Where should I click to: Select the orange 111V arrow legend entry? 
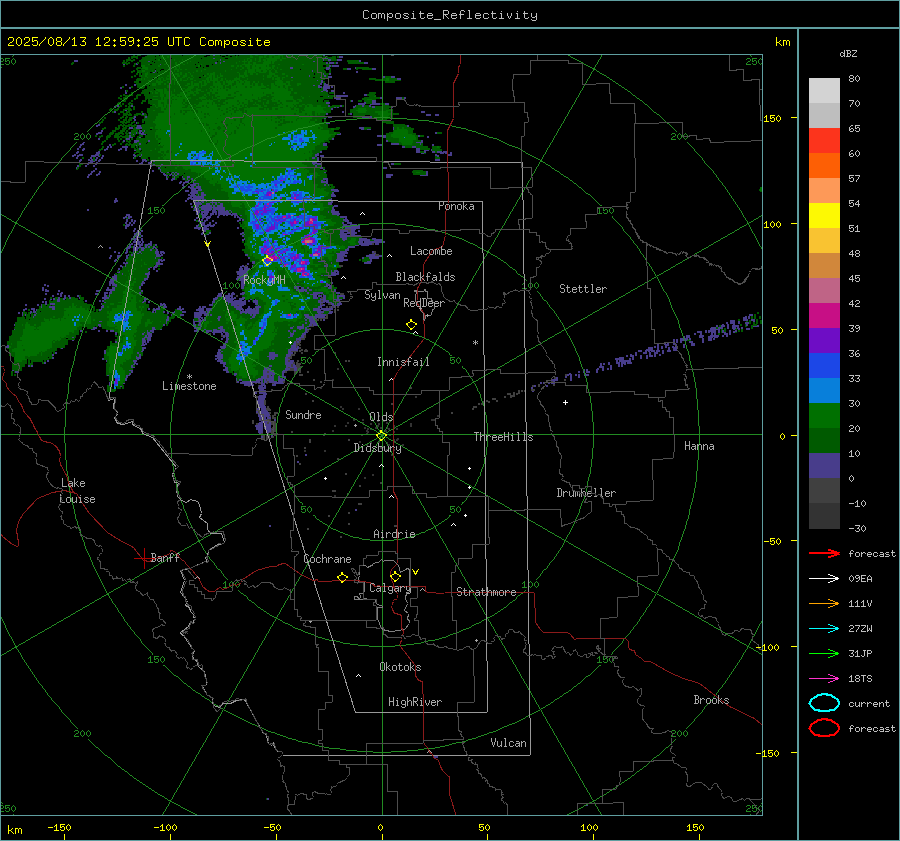(824, 603)
